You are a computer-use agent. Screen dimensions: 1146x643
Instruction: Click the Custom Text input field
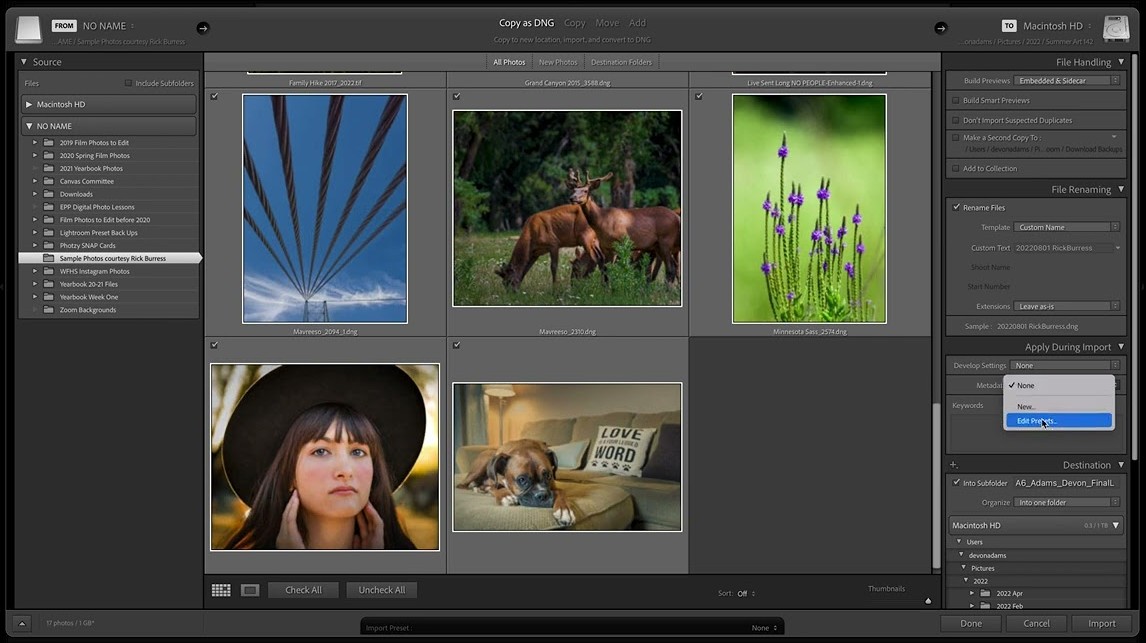[x=1066, y=248]
